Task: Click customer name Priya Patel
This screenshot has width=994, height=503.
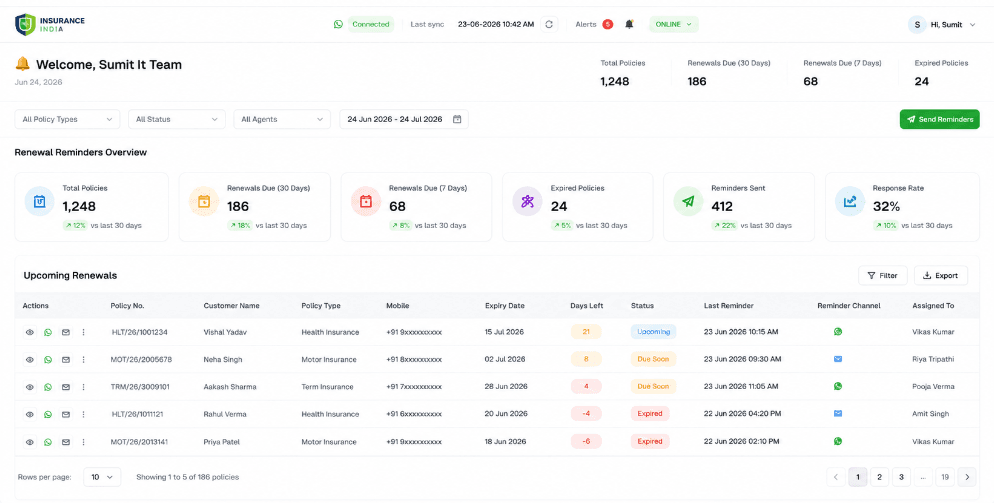Action: pyautogui.click(x=222, y=442)
